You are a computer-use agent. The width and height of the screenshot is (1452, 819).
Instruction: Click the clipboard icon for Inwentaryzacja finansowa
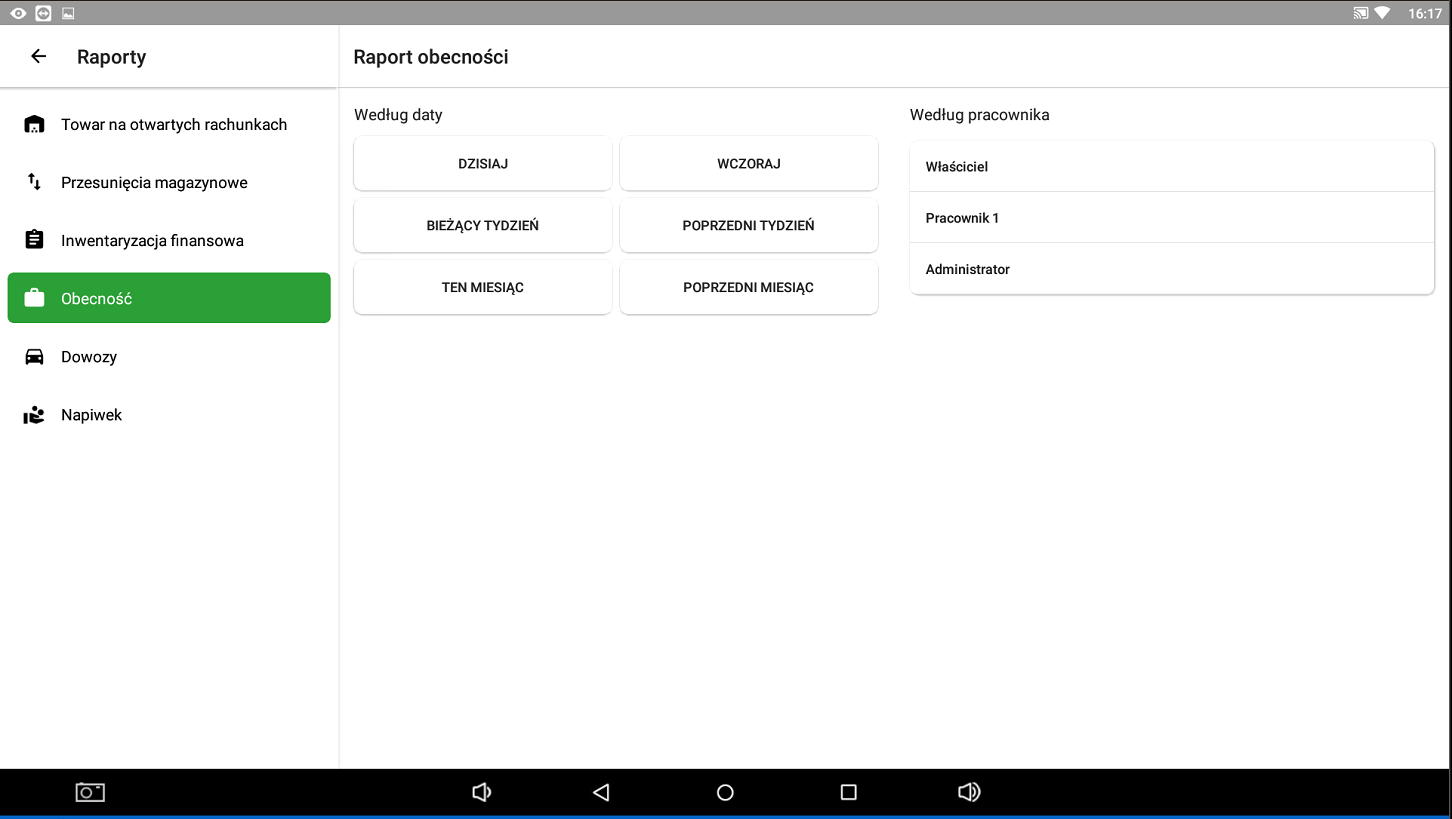tap(34, 240)
